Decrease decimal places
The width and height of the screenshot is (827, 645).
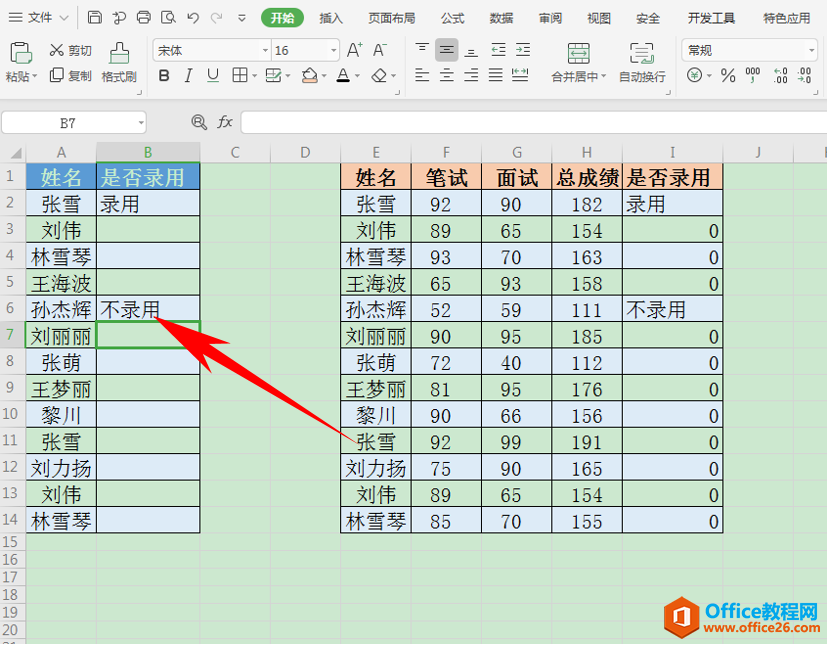pyautogui.click(x=804, y=75)
